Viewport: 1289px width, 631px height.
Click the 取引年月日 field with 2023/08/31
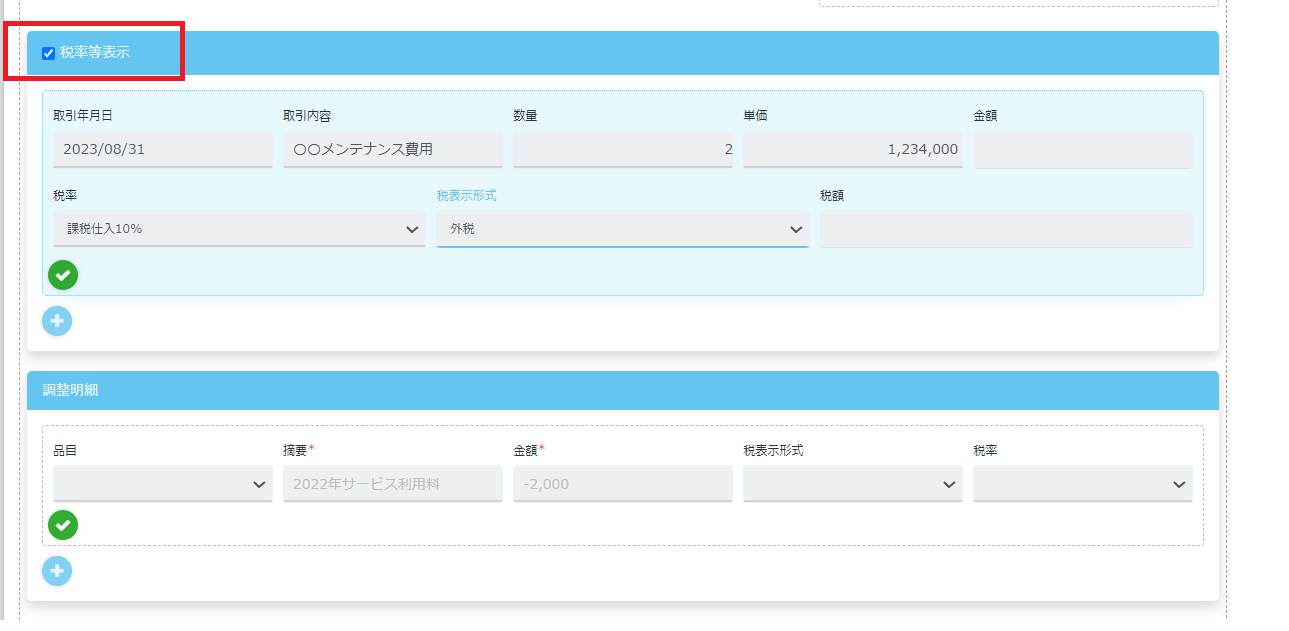[163, 149]
